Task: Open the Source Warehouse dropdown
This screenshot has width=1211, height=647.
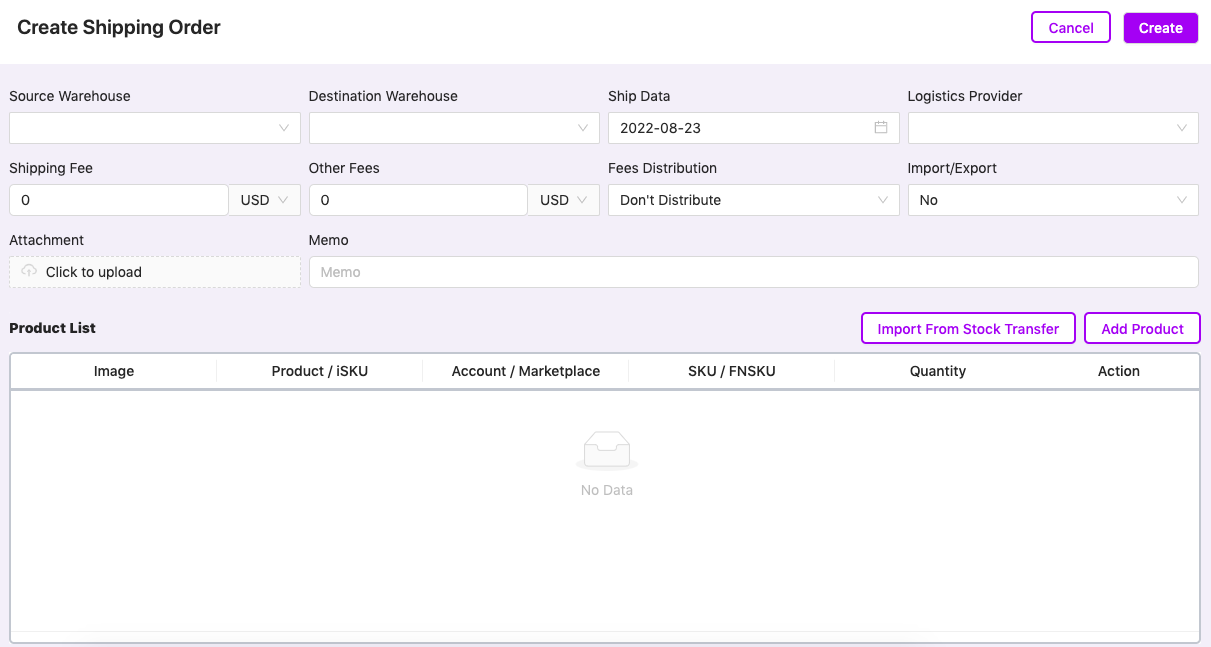Action: 155,128
